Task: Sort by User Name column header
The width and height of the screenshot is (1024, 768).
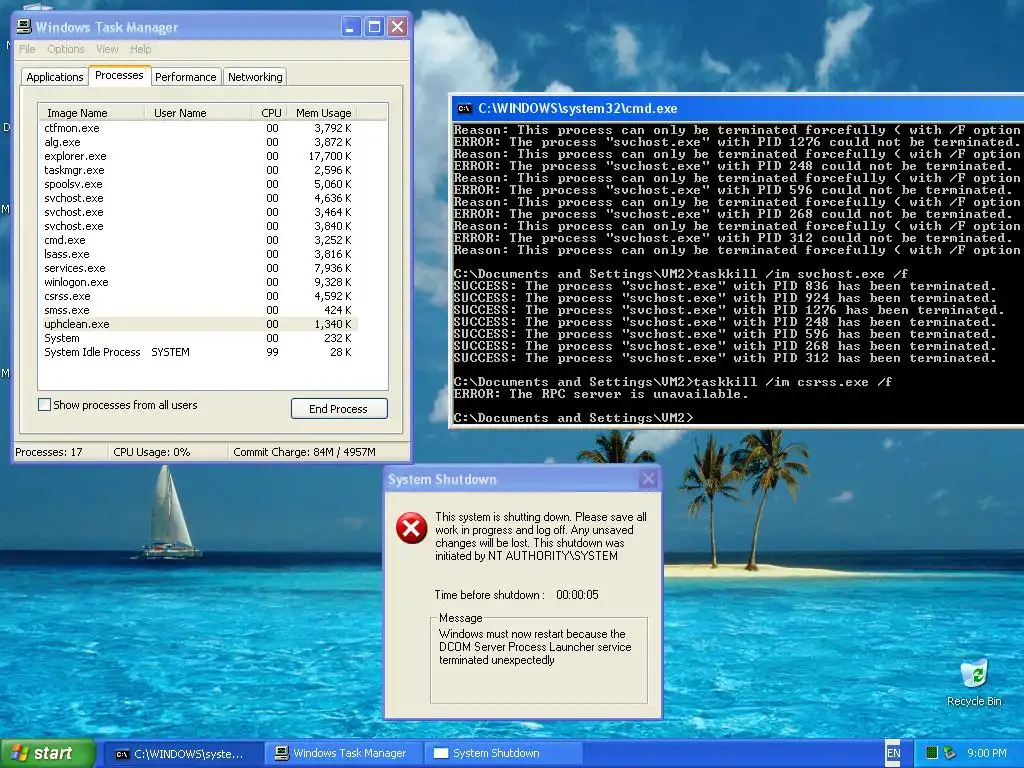Action: coord(198,113)
